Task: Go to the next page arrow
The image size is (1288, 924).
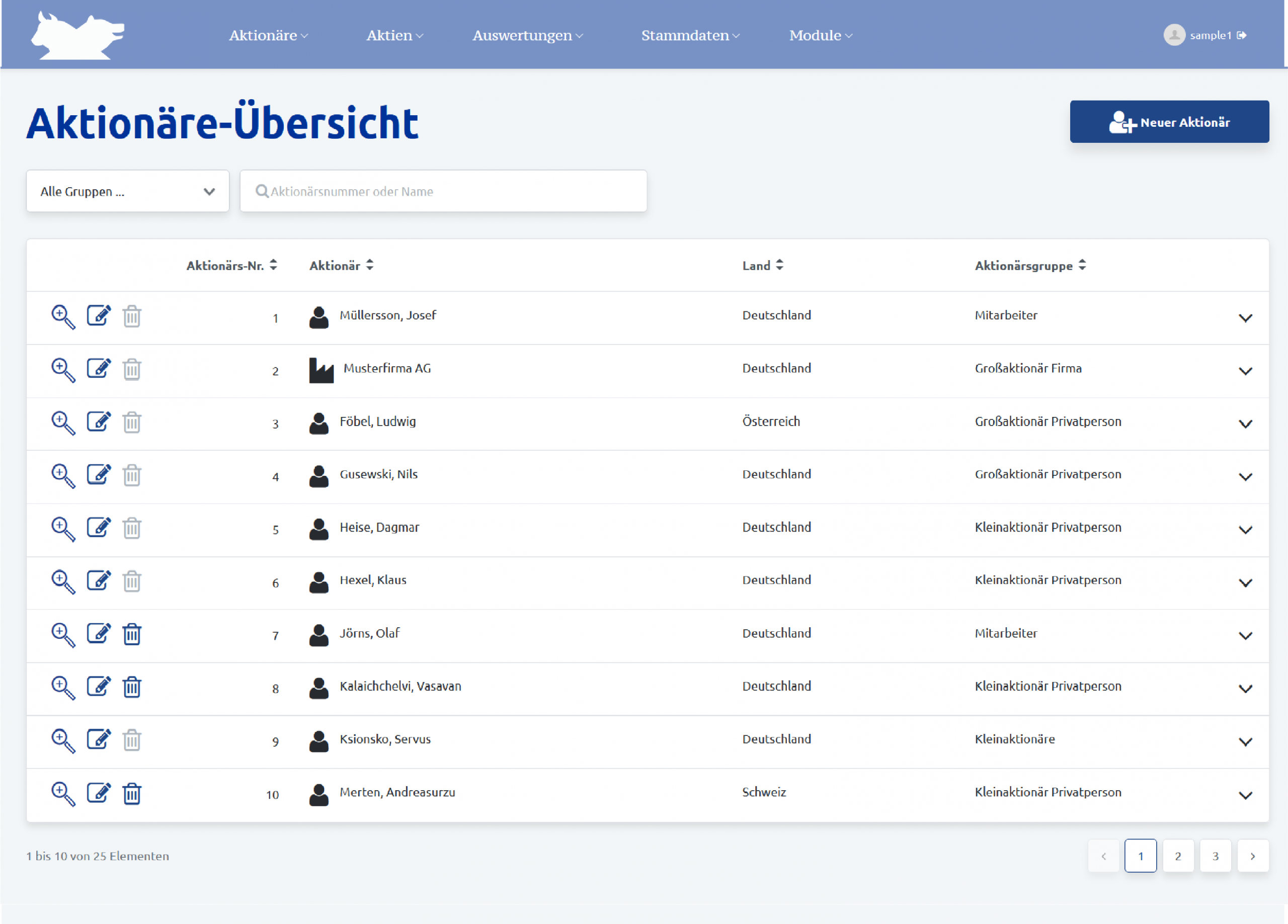Action: (1253, 856)
